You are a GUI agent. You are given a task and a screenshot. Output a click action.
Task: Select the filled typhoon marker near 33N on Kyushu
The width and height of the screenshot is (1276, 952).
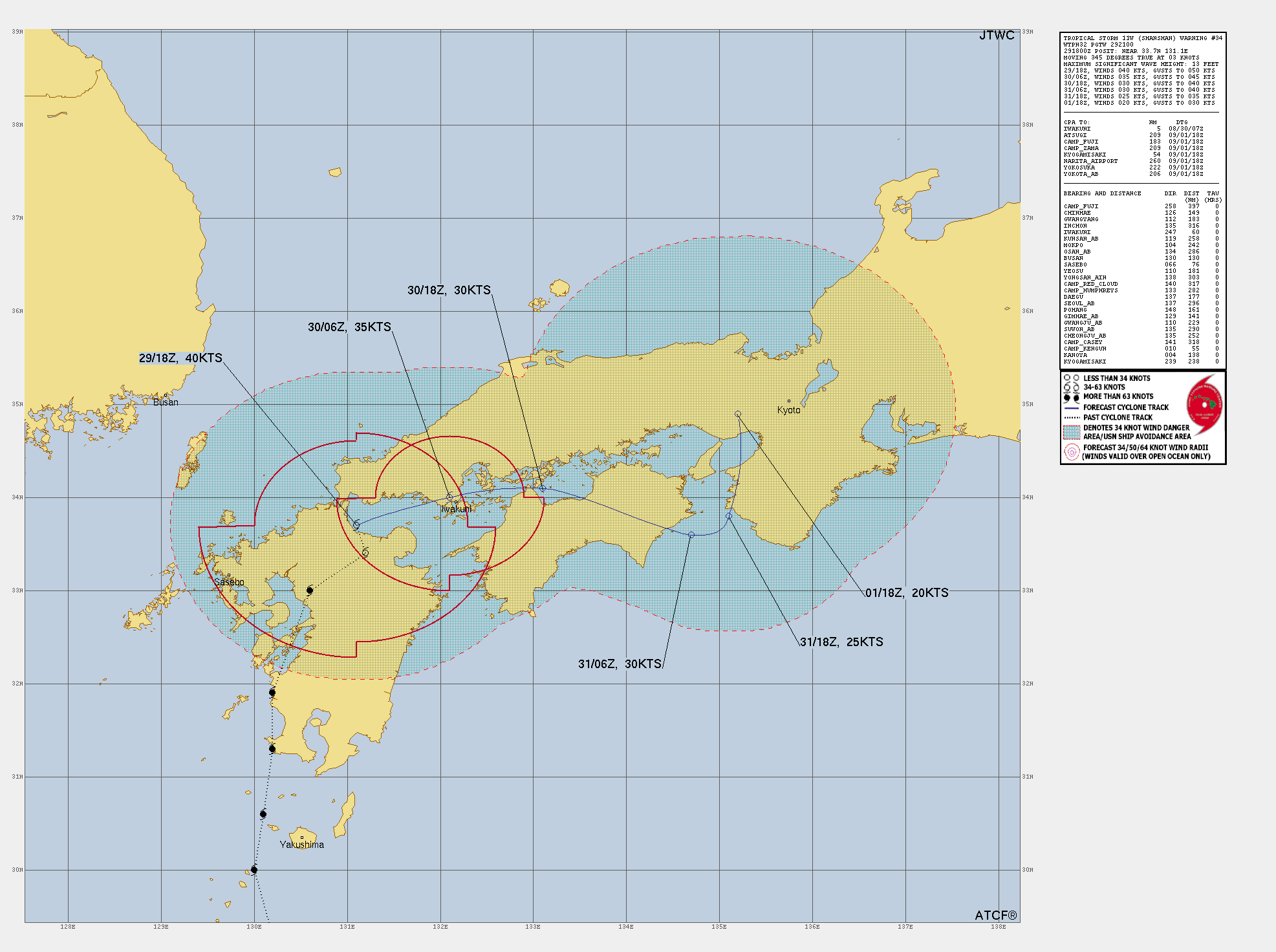(310, 590)
